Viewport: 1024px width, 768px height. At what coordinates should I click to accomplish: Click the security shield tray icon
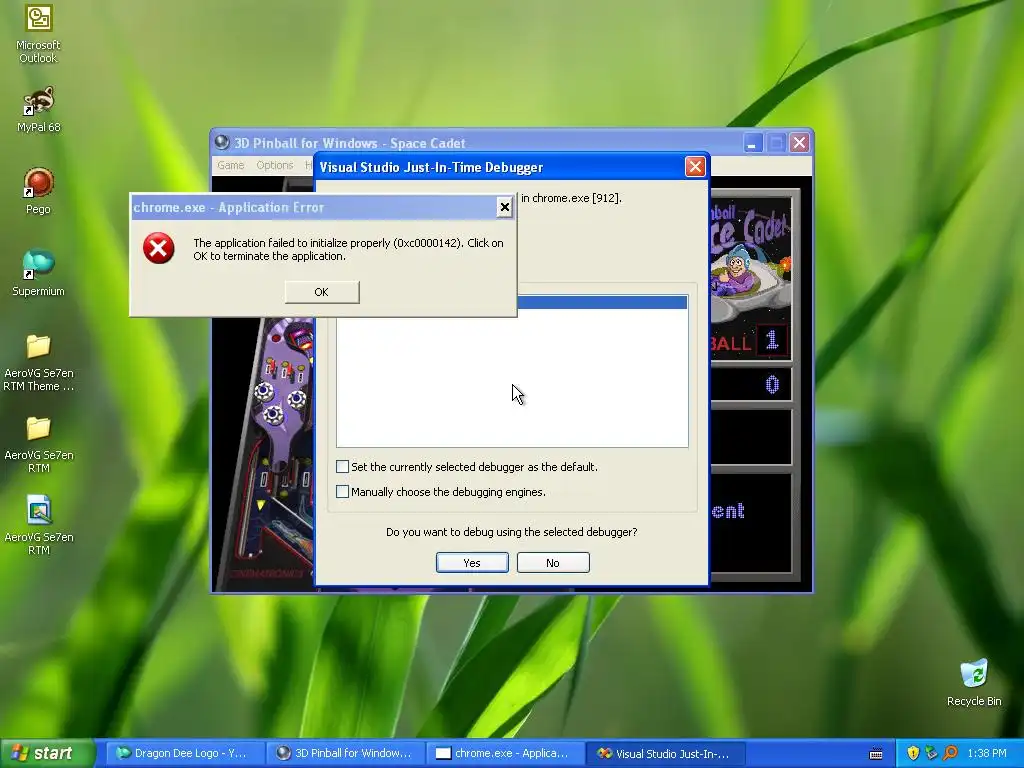click(913, 753)
